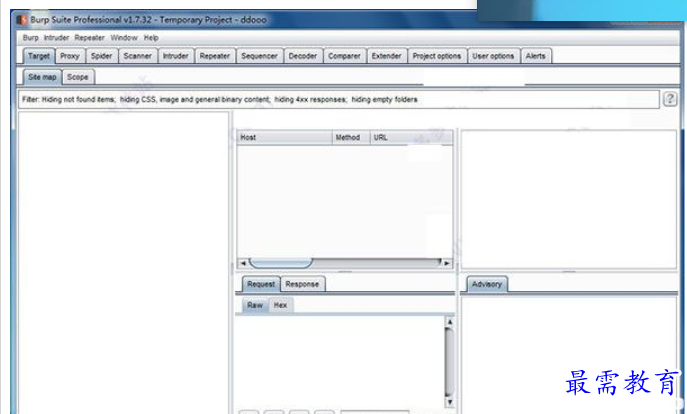Open the Window menu
The width and height of the screenshot is (687, 414).
[124, 38]
